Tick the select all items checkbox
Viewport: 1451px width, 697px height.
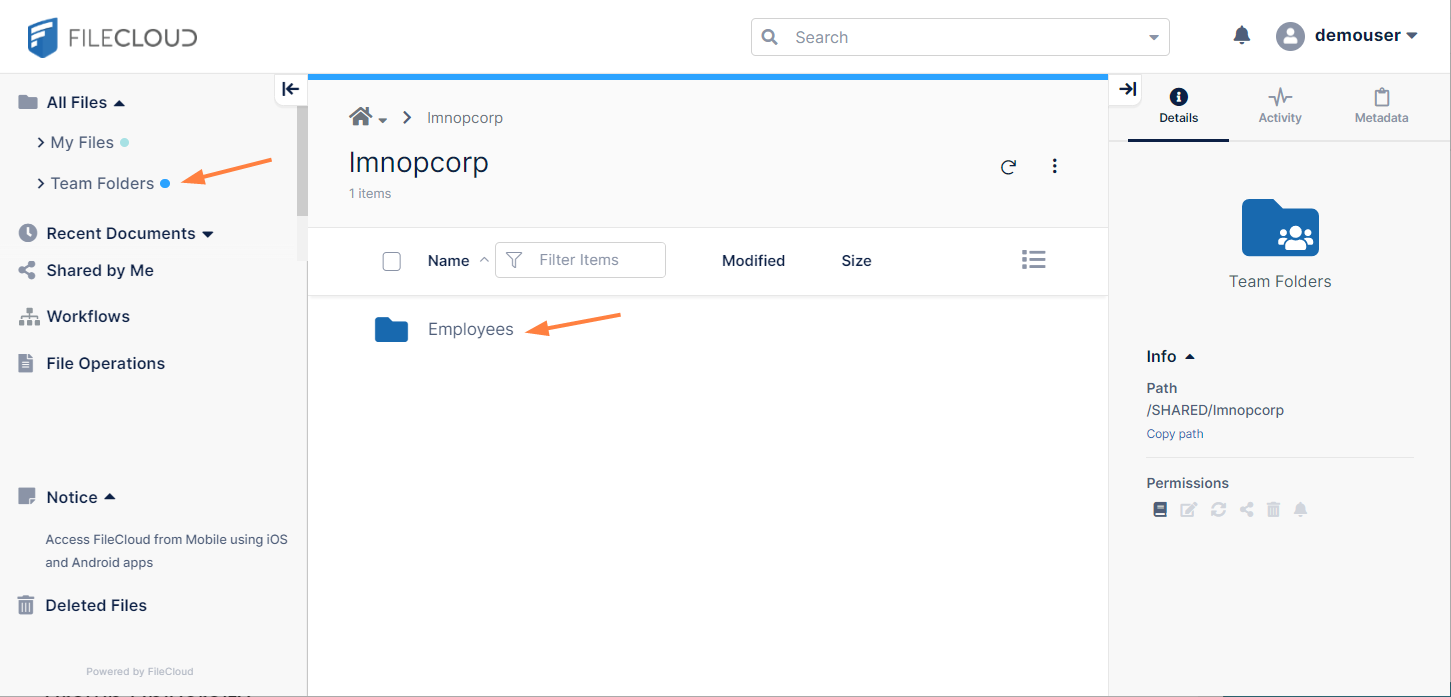click(392, 261)
